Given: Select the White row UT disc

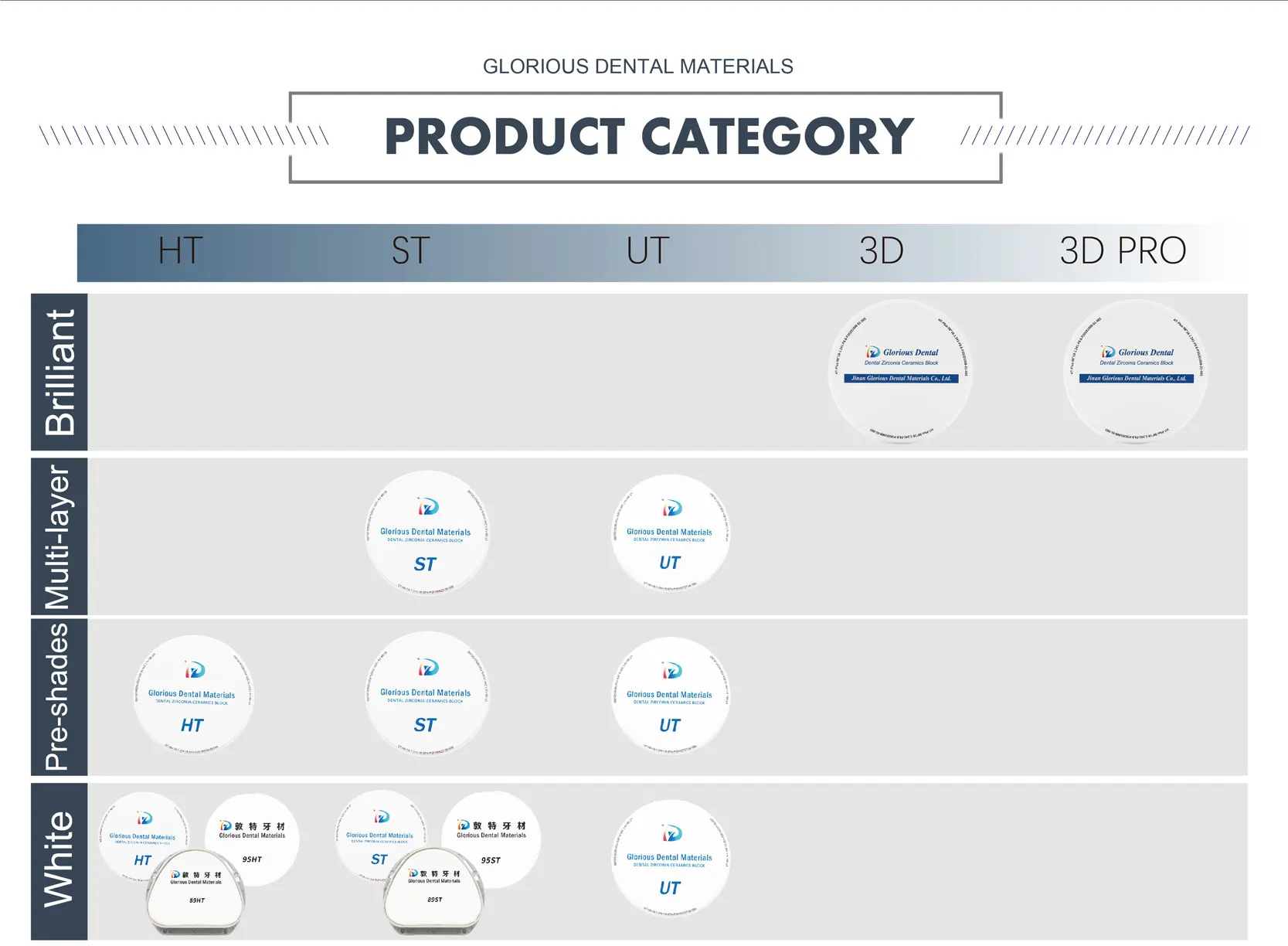Looking at the screenshot, I should tap(671, 859).
